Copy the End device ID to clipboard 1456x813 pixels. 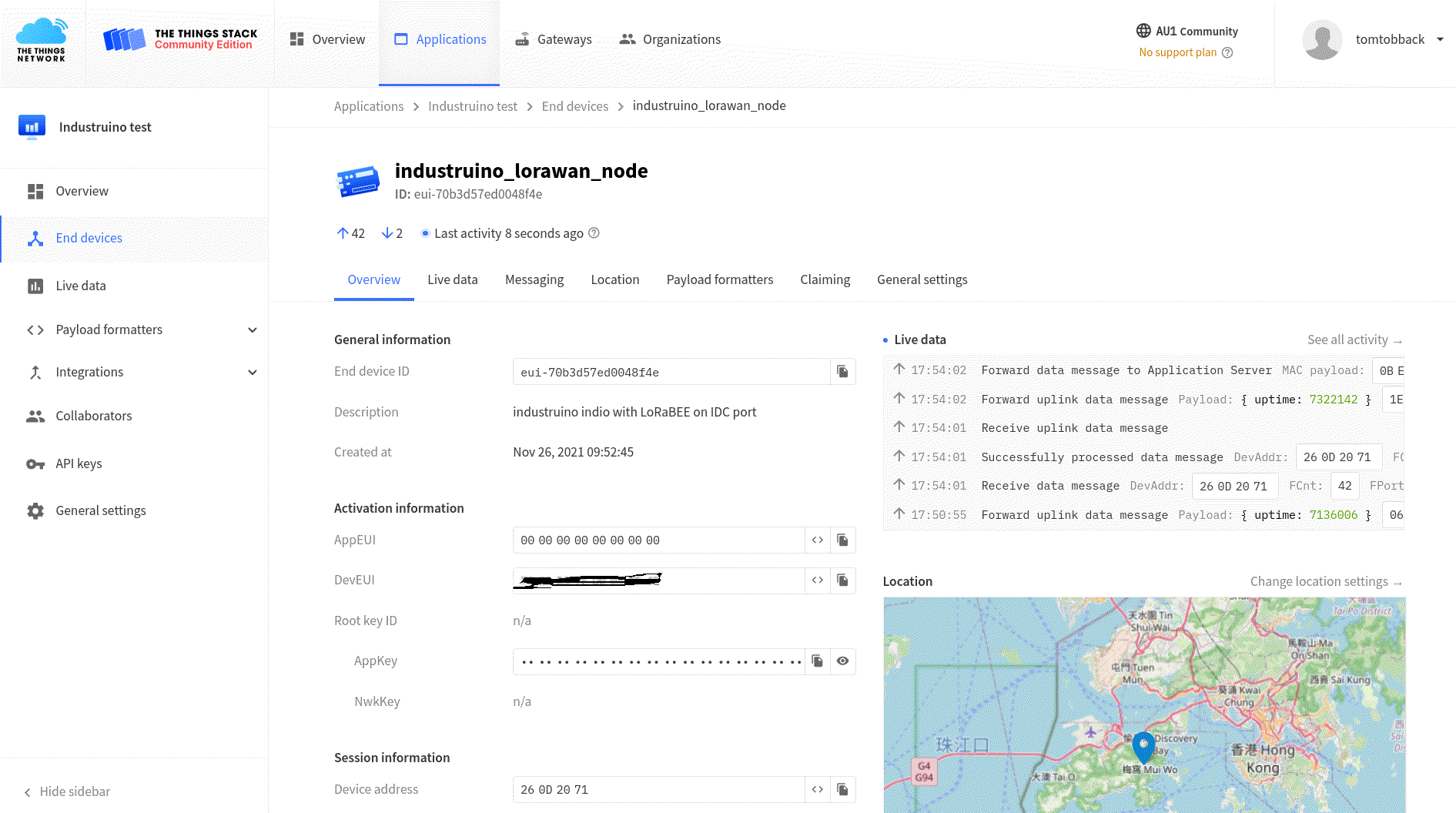click(x=842, y=372)
